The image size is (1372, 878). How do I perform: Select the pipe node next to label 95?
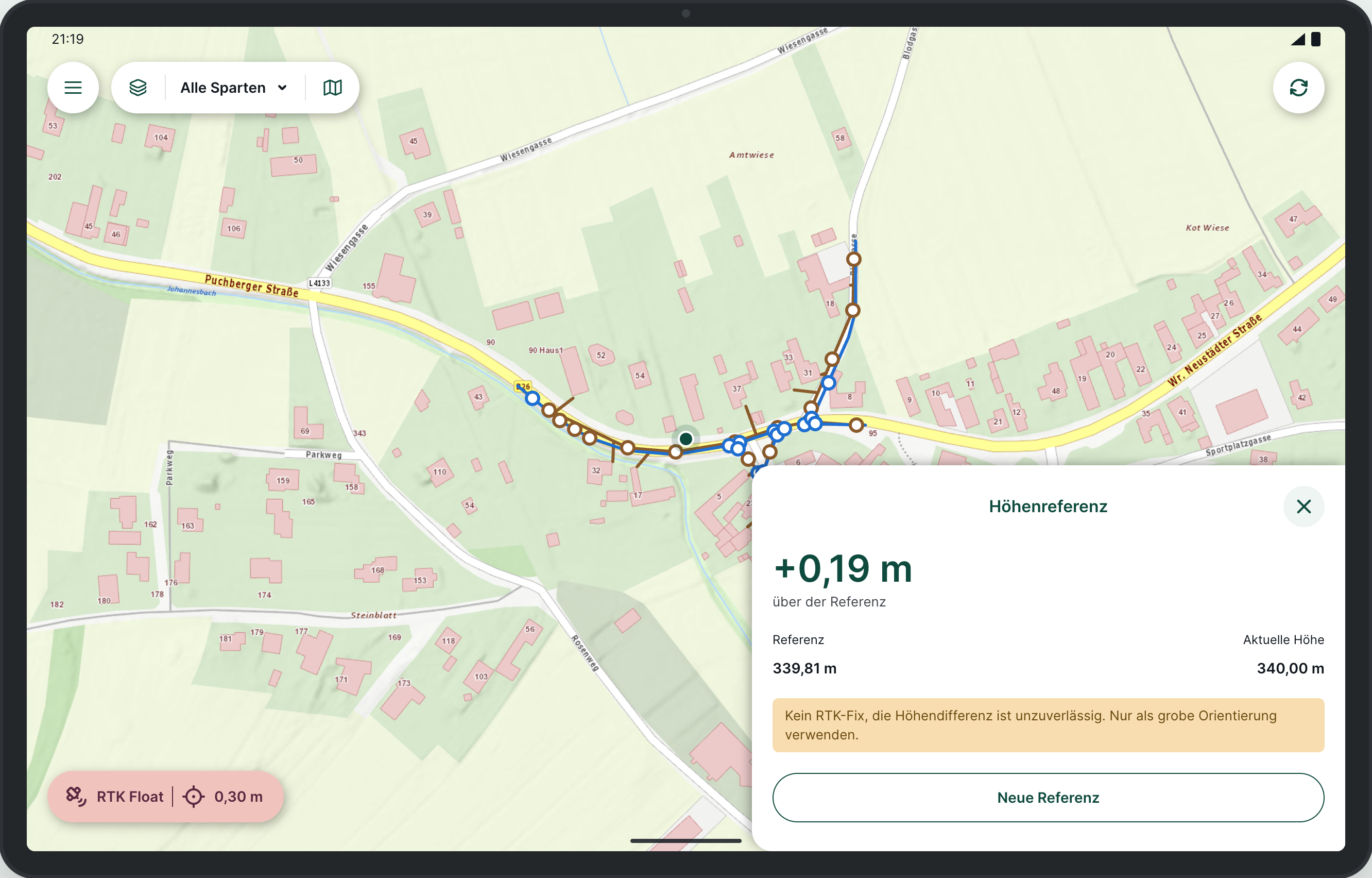[856, 425]
